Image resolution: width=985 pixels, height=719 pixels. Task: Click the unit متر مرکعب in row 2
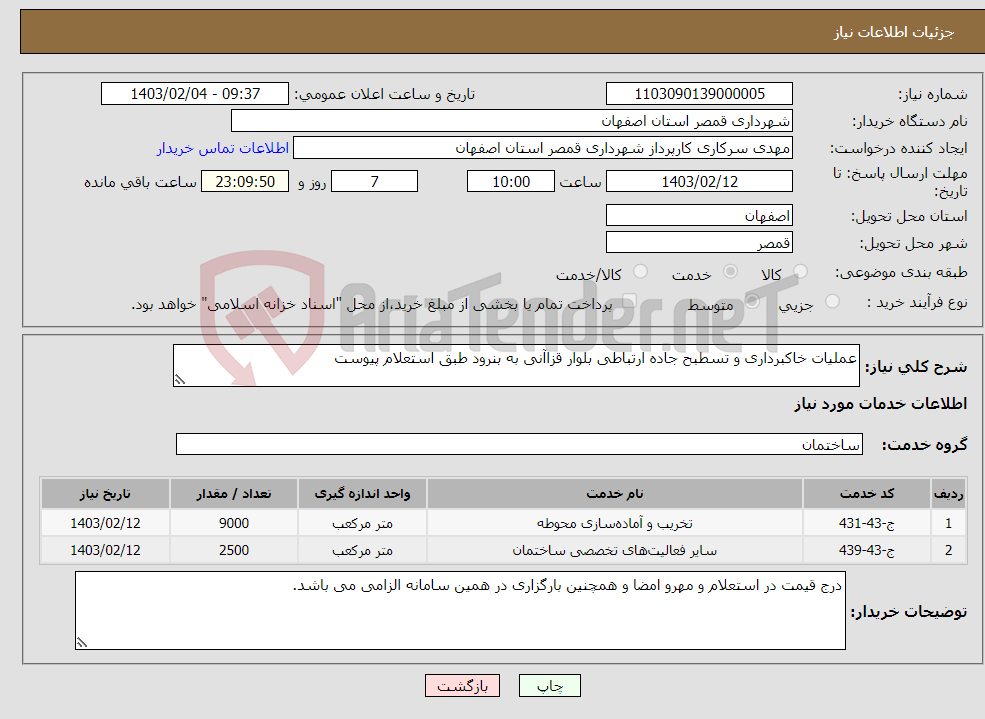coord(362,550)
